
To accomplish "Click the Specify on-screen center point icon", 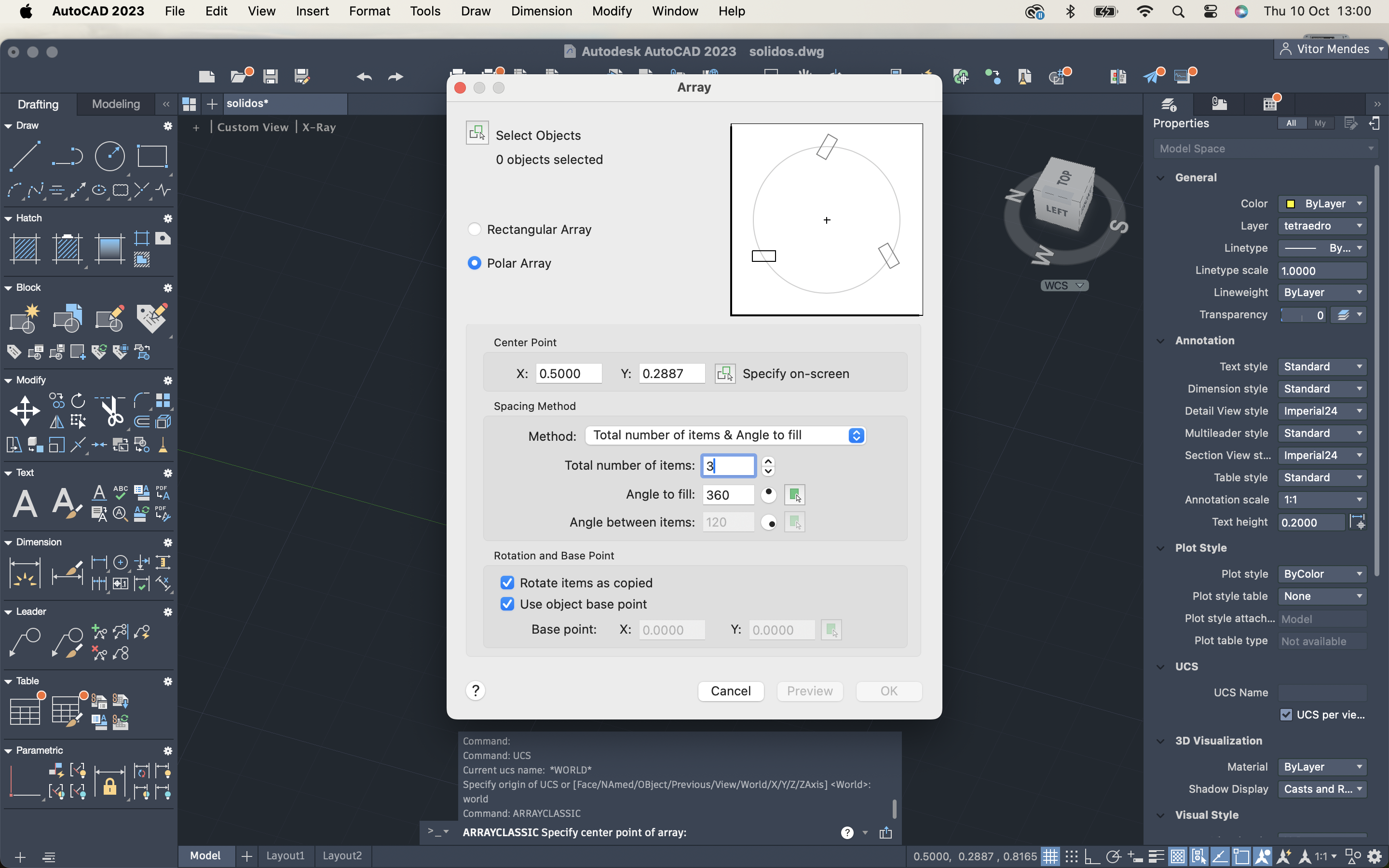I will [x=725, y=374].
